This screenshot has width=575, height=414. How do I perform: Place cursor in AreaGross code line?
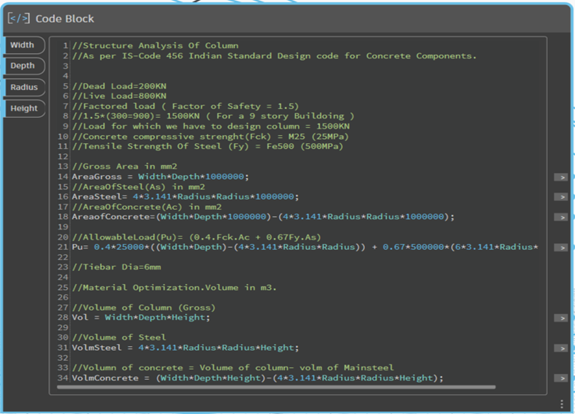point(160,177)
